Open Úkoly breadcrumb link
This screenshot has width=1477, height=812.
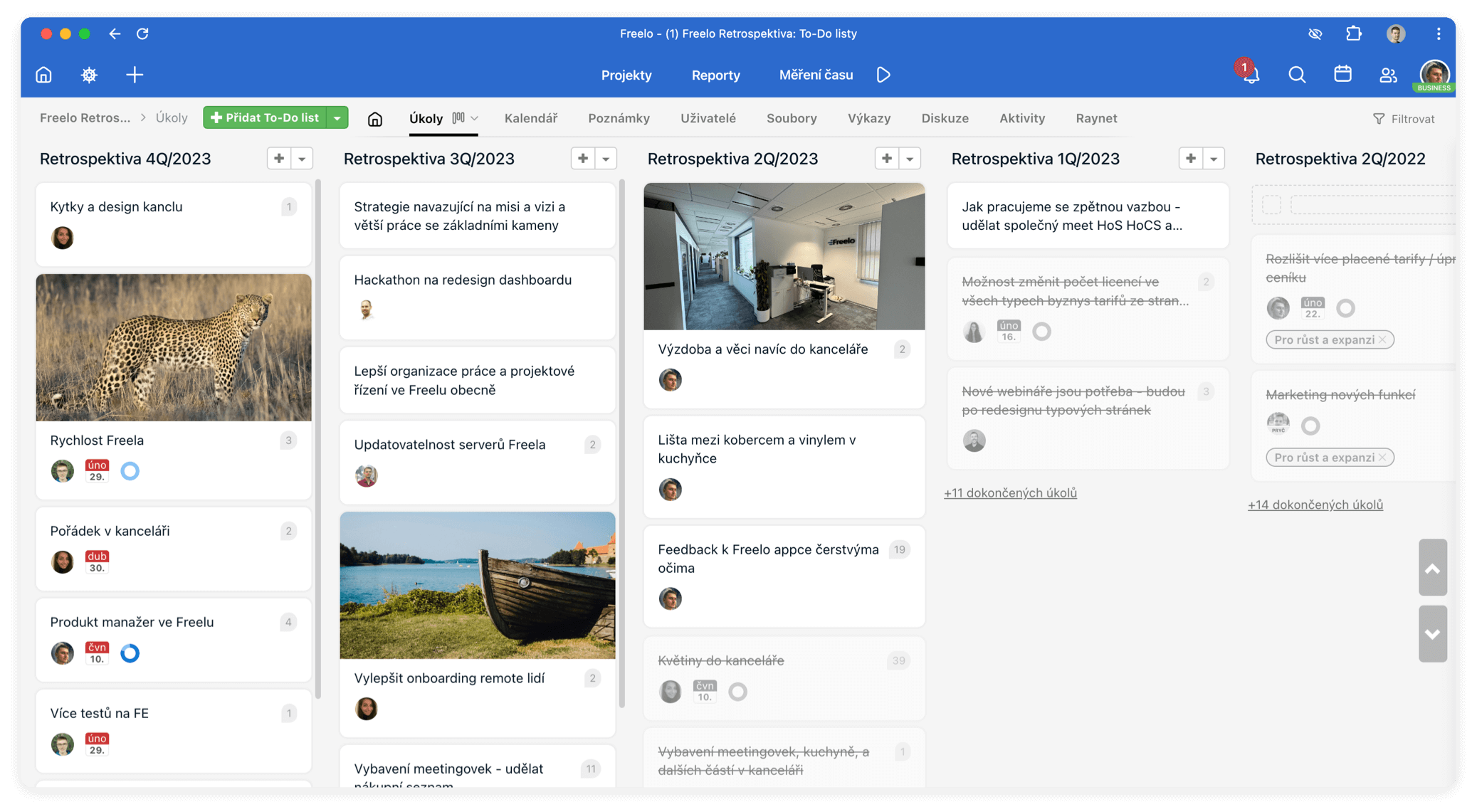point(172,118)
